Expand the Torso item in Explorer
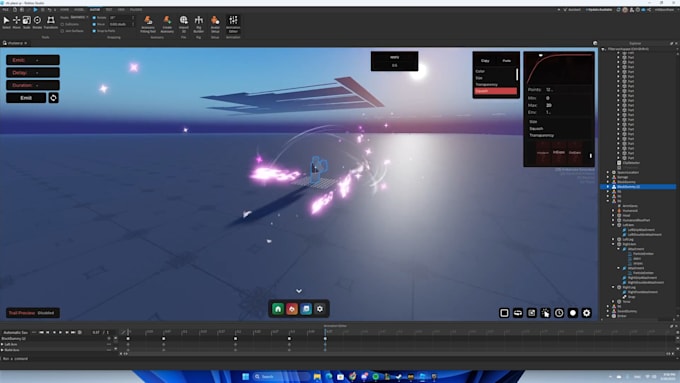Viewport: 680px width, 383px height. tap(613, 301)
